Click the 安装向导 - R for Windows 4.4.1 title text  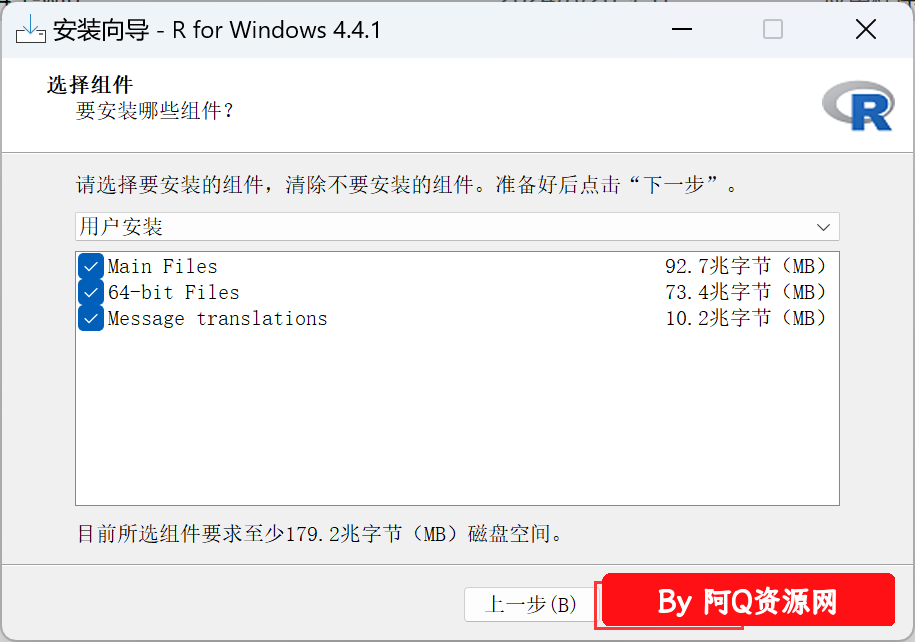[x=216, y=30]
